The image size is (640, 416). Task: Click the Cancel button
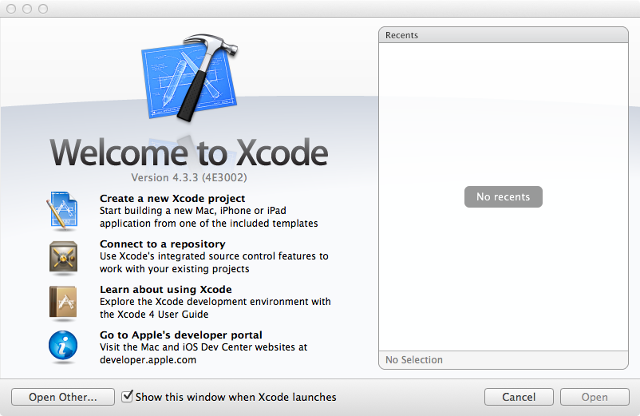[x=519, y=397]
